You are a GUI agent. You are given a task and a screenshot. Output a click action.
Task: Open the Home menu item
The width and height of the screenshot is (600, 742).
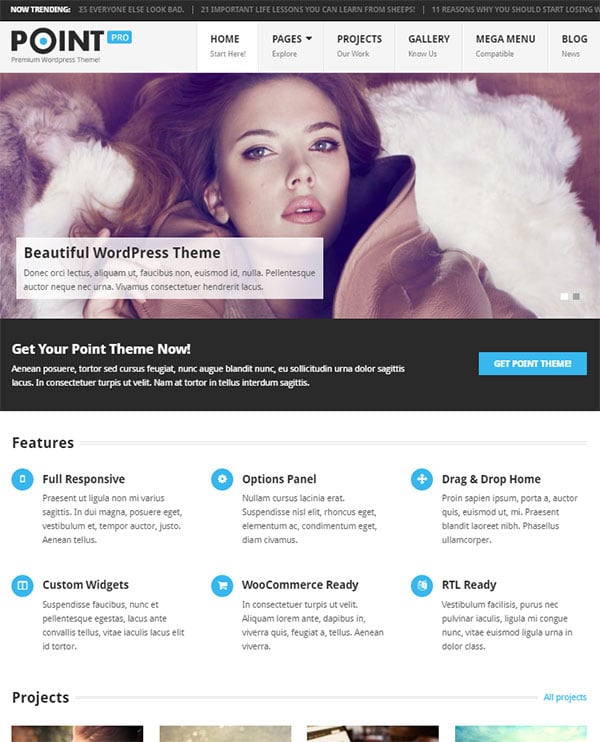tap(228, 46)
